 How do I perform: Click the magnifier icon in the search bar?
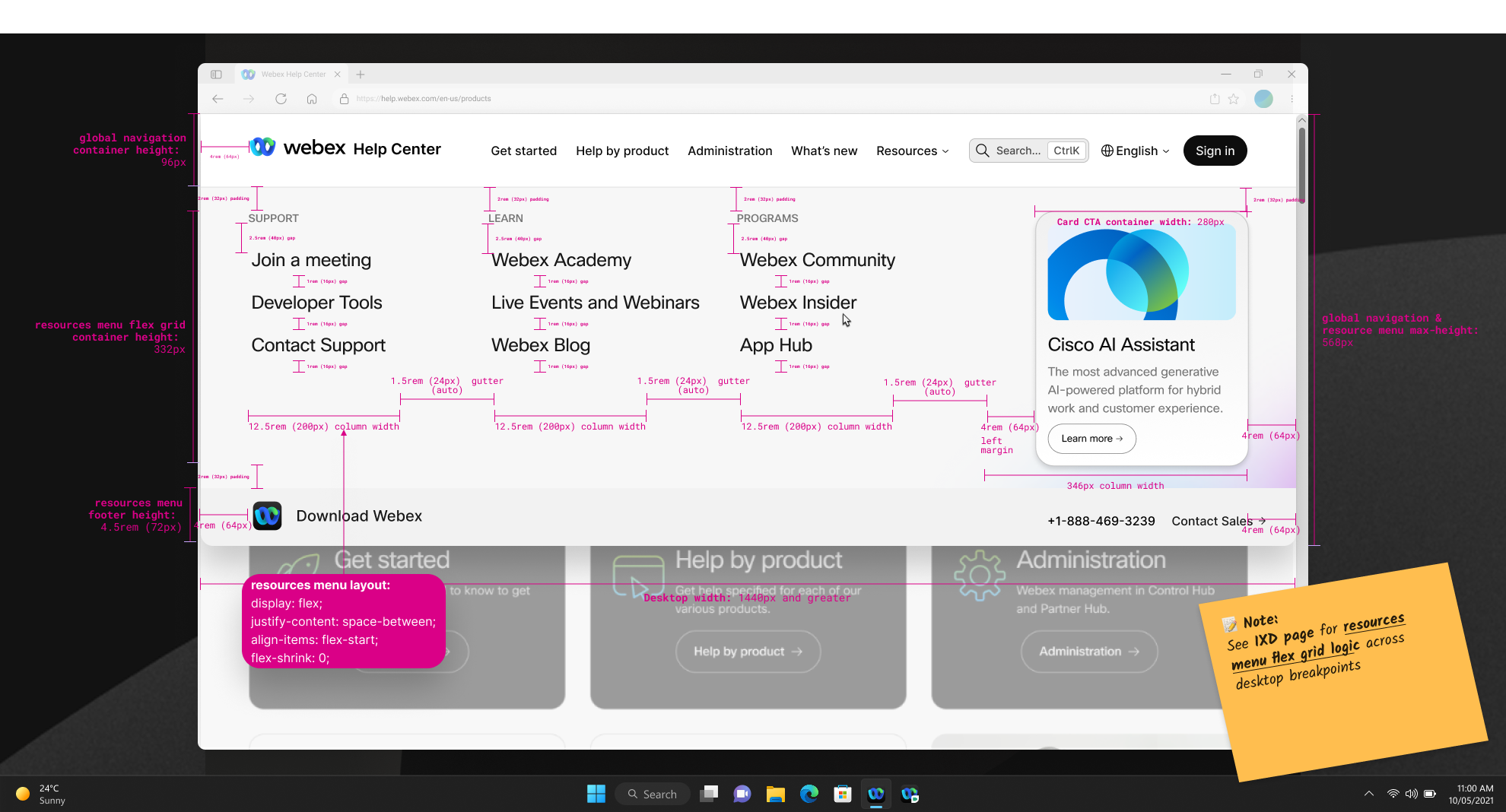point(983,151)
